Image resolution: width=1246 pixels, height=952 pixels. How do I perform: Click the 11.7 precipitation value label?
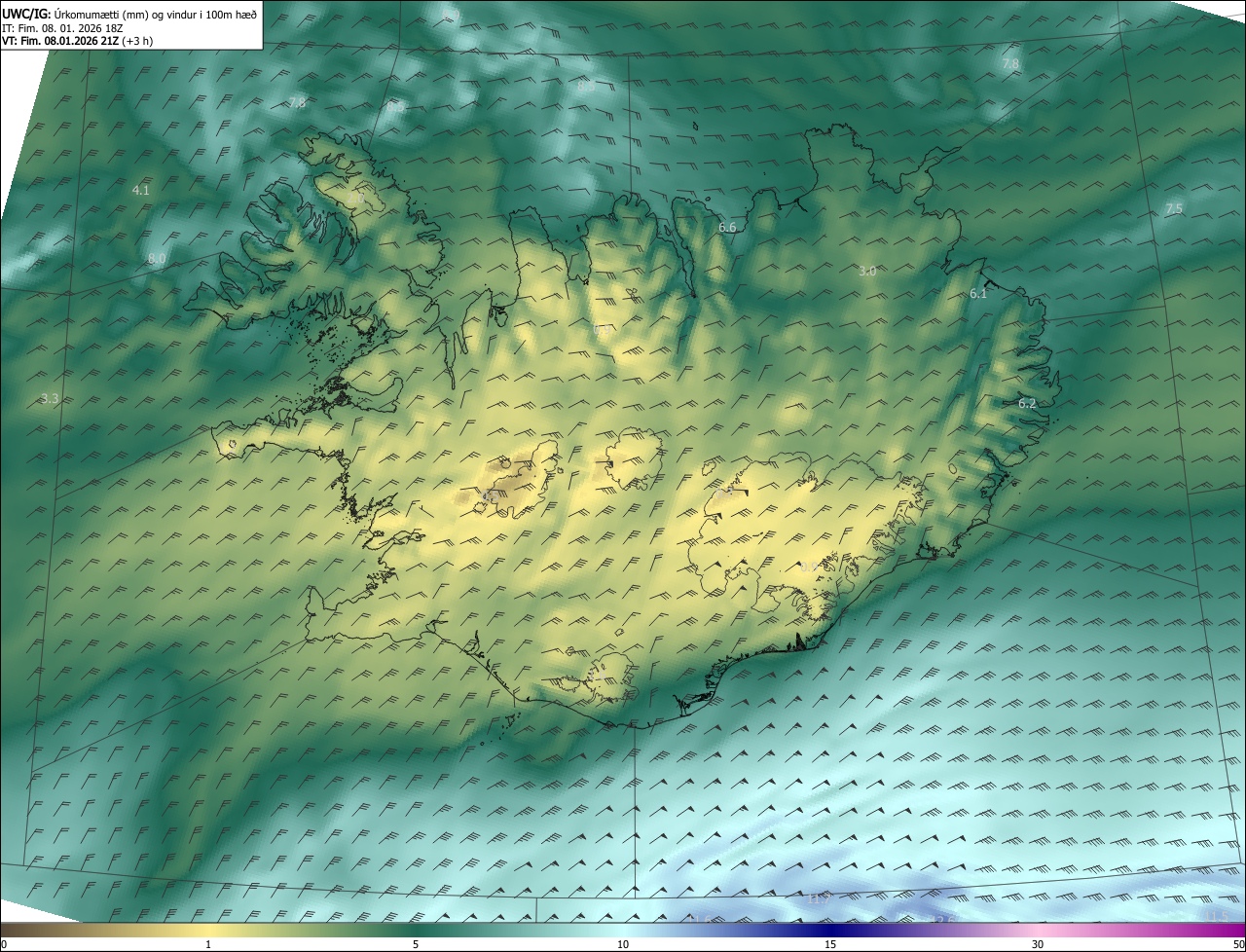pos(819,898)
